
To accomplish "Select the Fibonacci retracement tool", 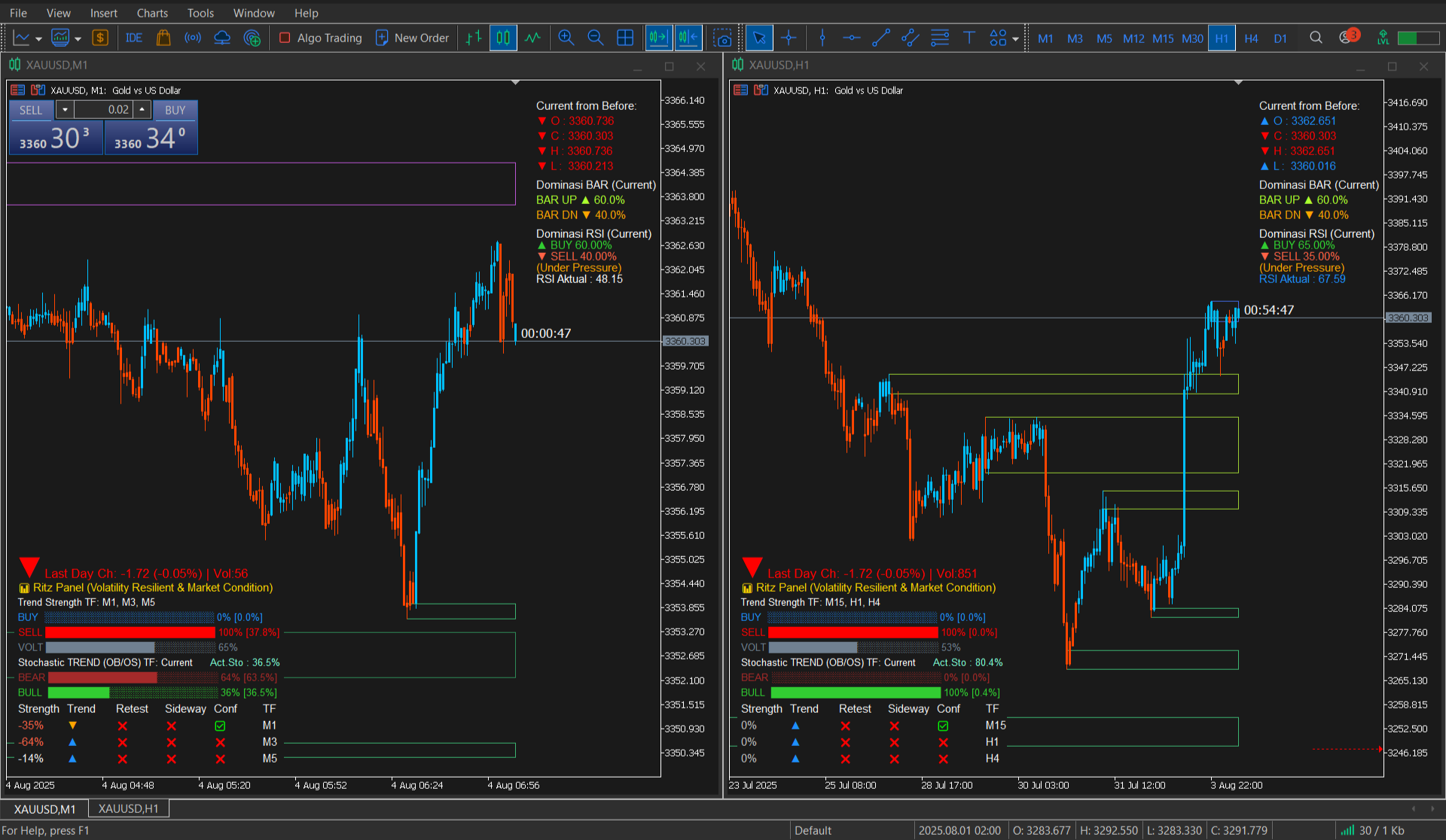I will tap(940, 38).
